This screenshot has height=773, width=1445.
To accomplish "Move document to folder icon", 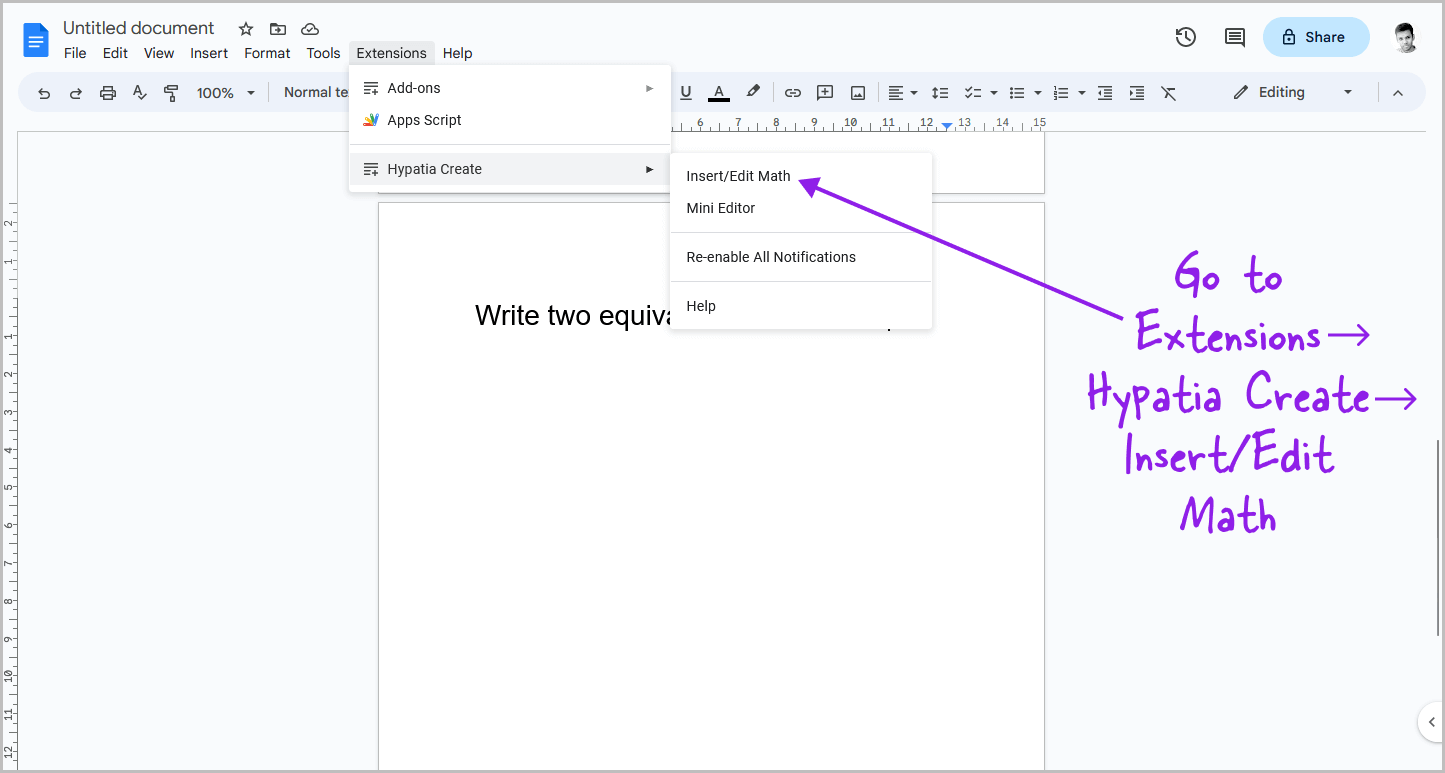I will (278, 29).
